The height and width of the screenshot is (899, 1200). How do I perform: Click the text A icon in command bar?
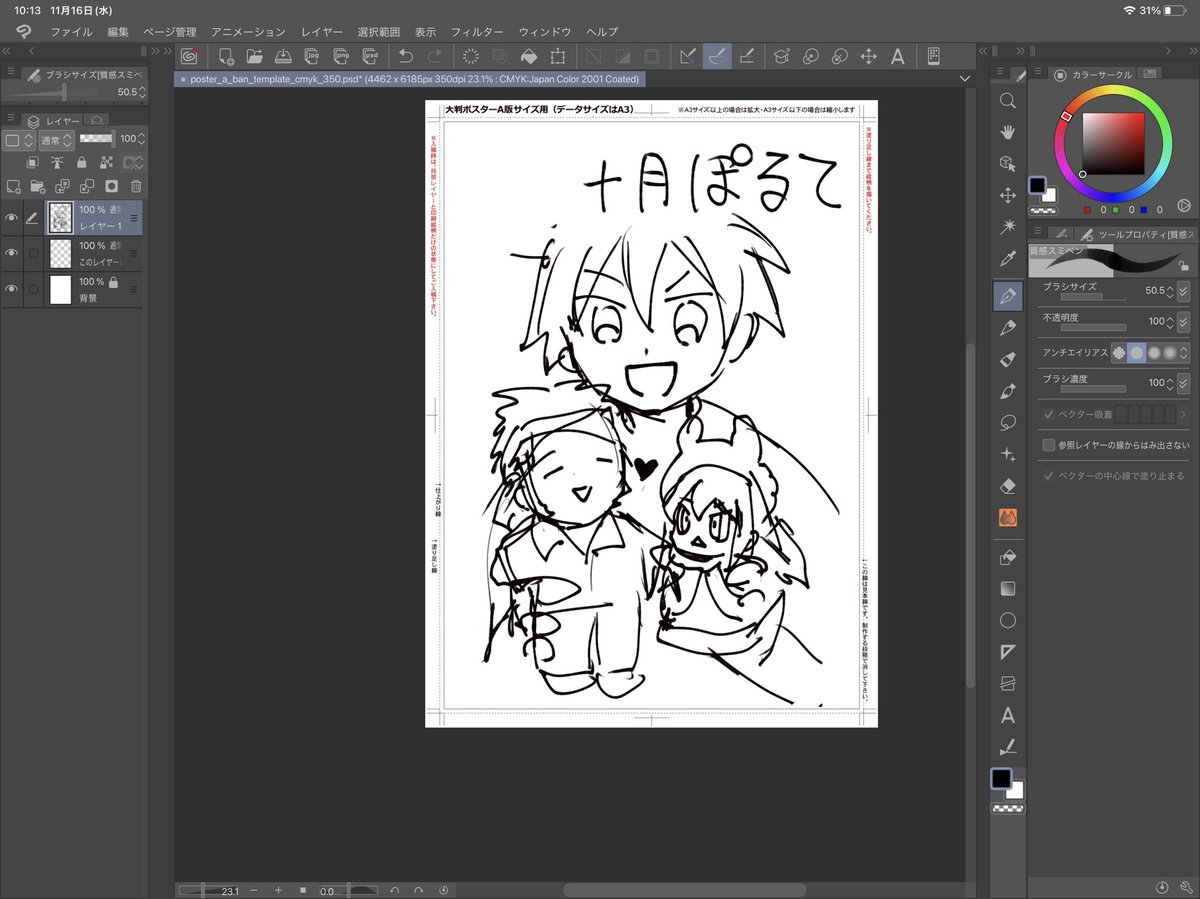[897, 56]
